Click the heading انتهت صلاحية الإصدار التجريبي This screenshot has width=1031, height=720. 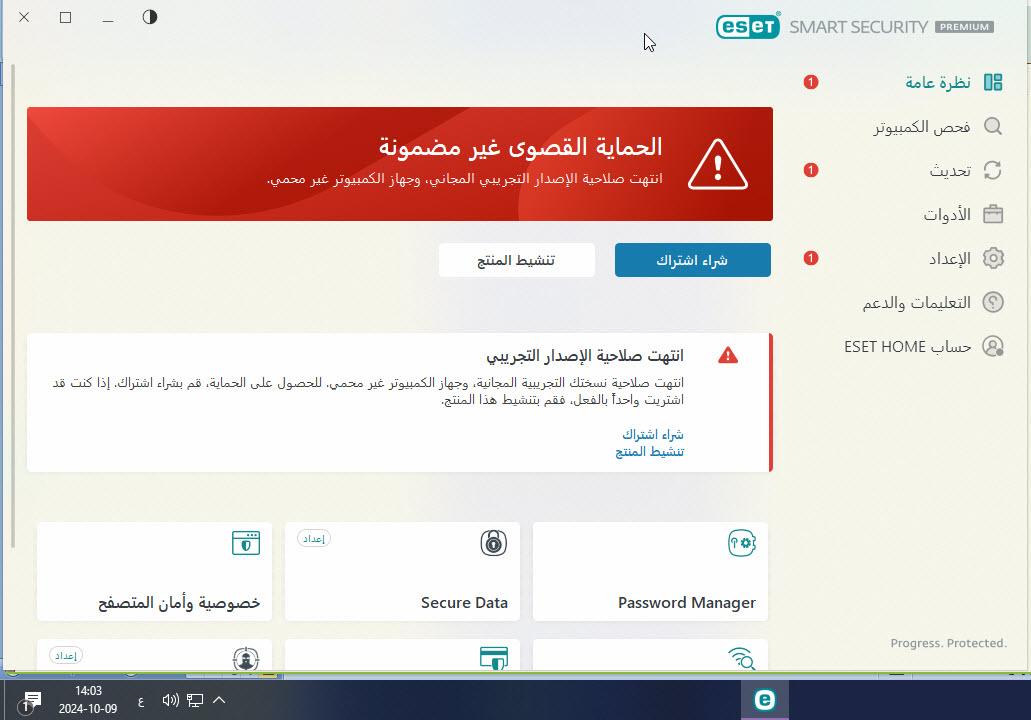(585, 356)
